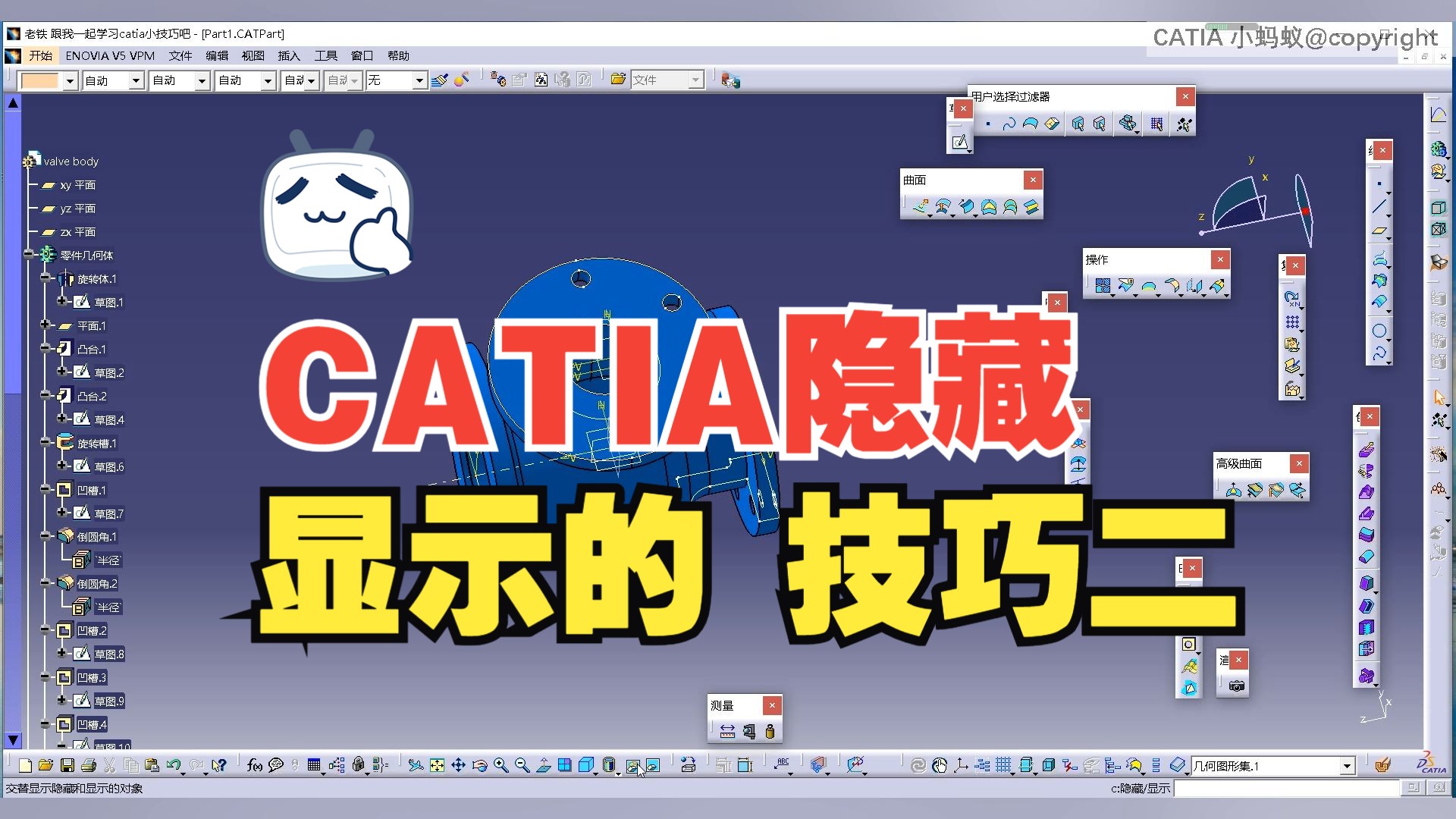Toggle the hand manipulation icon
This screenshot has width=1456, height=819.
click(940, 765)
